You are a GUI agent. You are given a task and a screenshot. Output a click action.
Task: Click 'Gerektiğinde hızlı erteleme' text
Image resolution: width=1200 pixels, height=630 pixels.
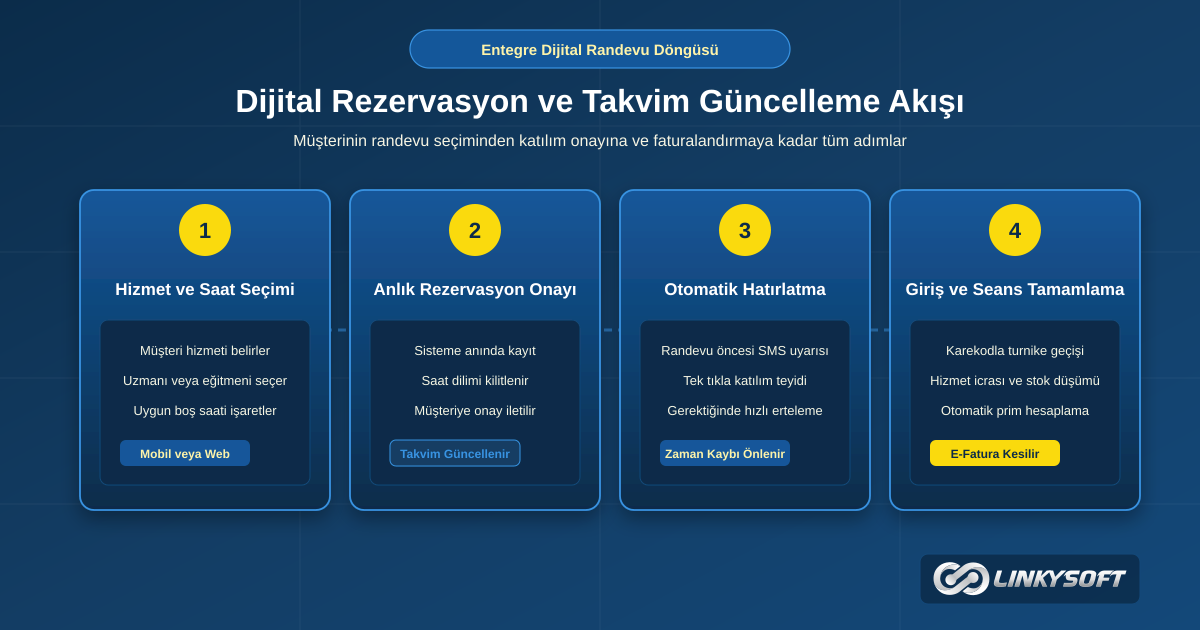(x=745, y=410)
